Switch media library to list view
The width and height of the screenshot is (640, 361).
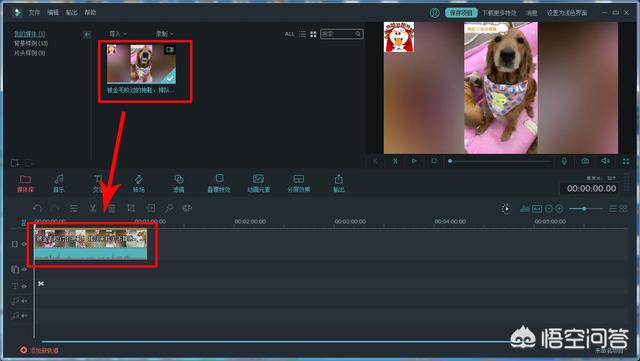(302, 34)
